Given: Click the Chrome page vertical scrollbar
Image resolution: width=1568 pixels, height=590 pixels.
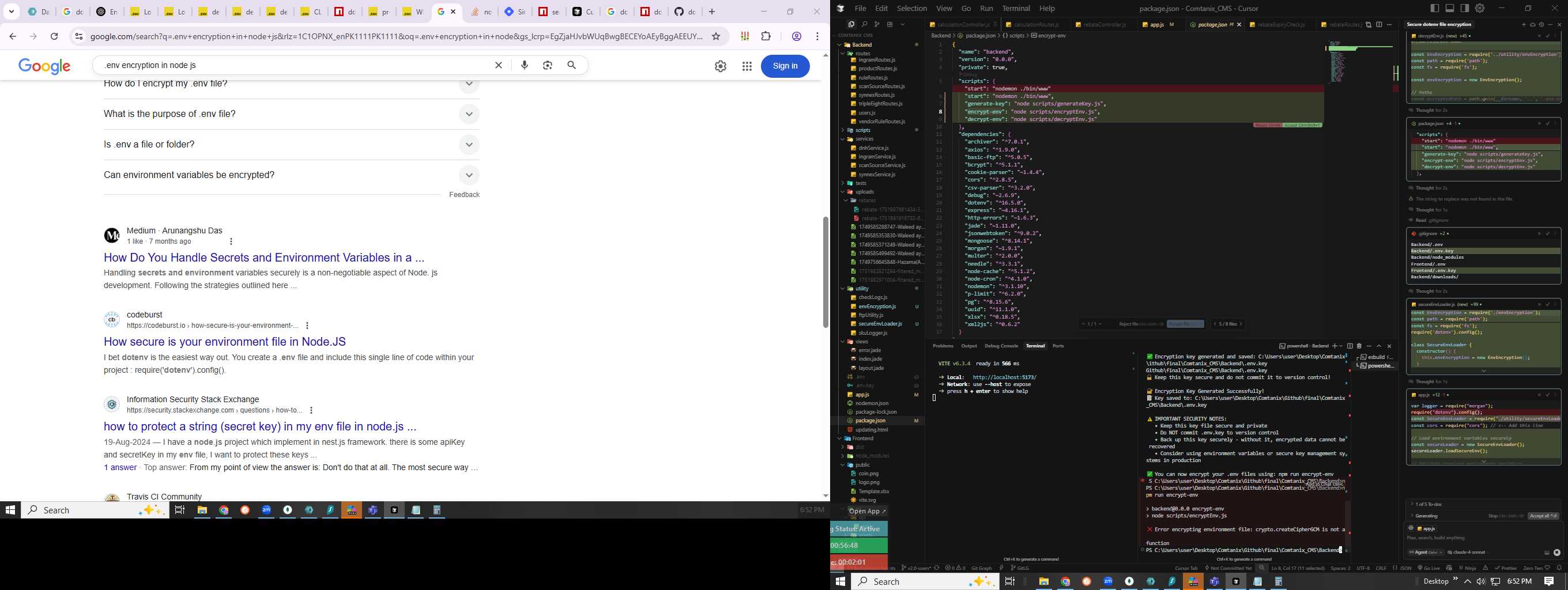Looking at the screenshot, I should click(x=826, y=273).
